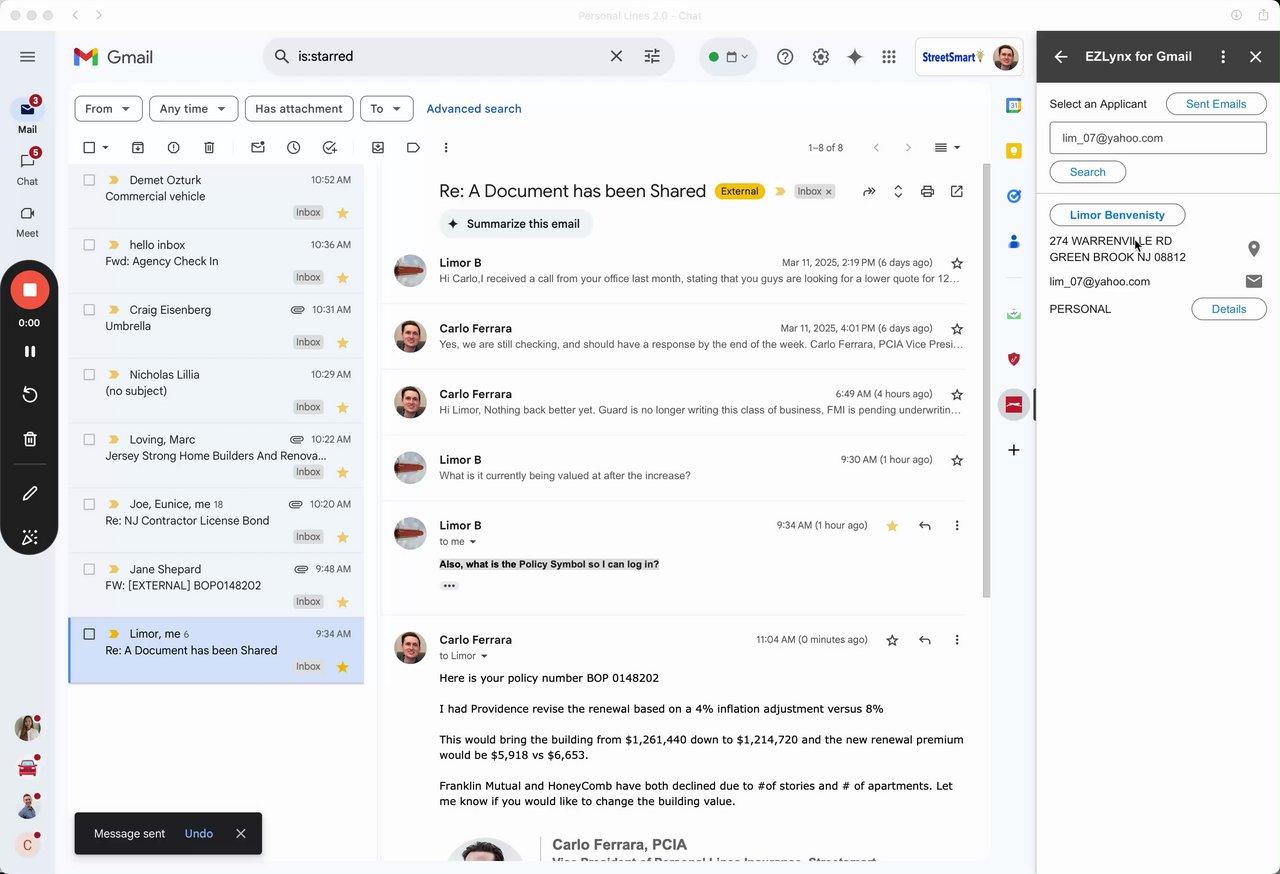Open Google apps grid
The height and width of the screenshot is (874, 1280).
(889, 57)
